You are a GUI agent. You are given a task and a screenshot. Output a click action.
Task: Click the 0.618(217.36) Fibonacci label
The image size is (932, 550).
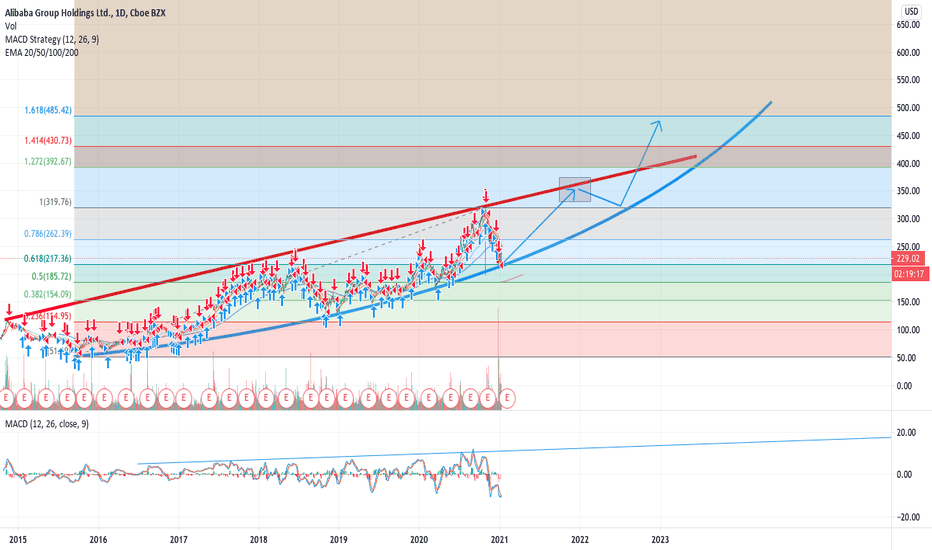(x=48, y=259)
